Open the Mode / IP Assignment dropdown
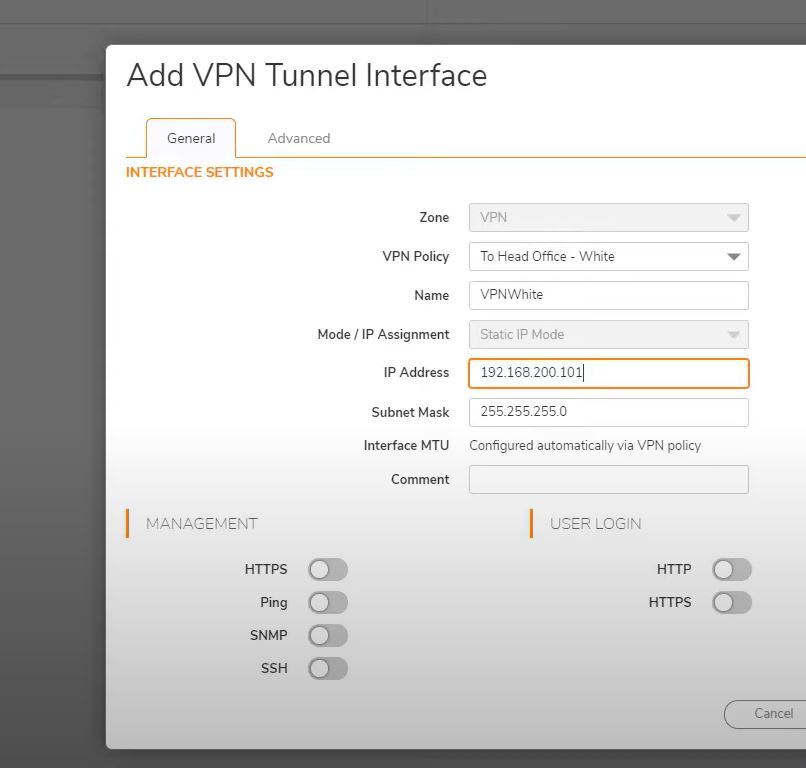 pyautogui.click(x=608, y=335)
